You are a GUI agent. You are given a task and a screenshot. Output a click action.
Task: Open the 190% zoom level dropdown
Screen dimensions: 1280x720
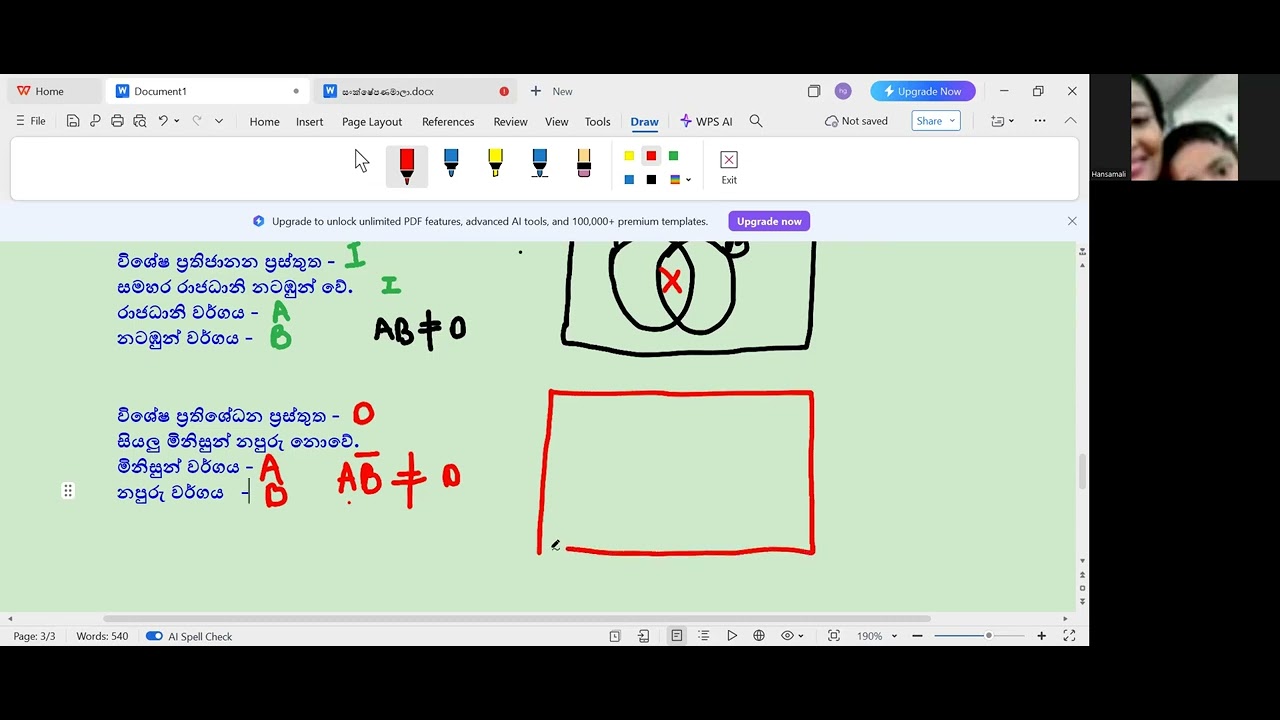(x=877, y=636)
